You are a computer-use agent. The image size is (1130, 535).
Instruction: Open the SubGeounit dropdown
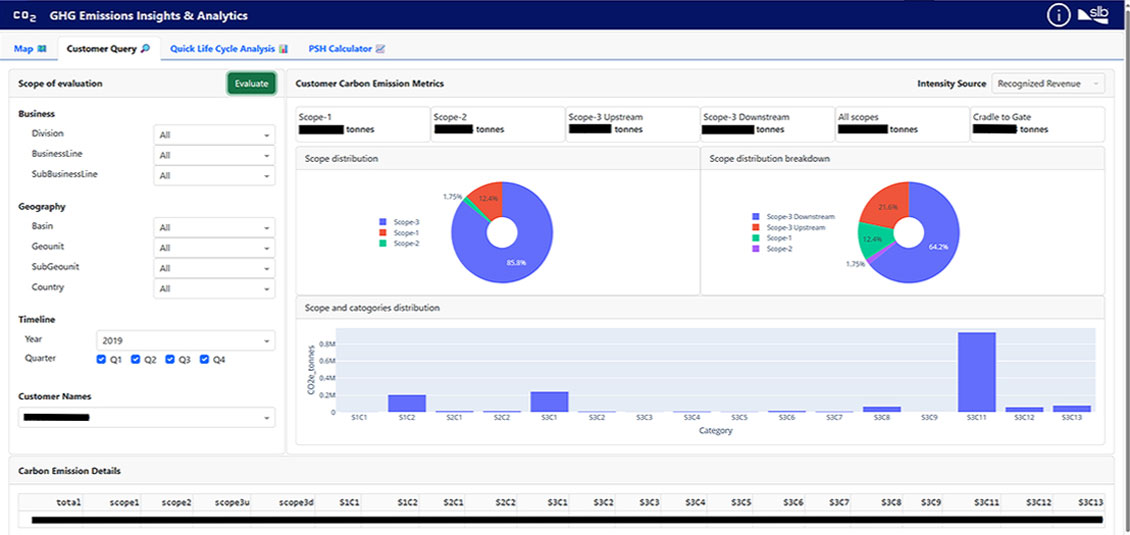click(214, 268)
